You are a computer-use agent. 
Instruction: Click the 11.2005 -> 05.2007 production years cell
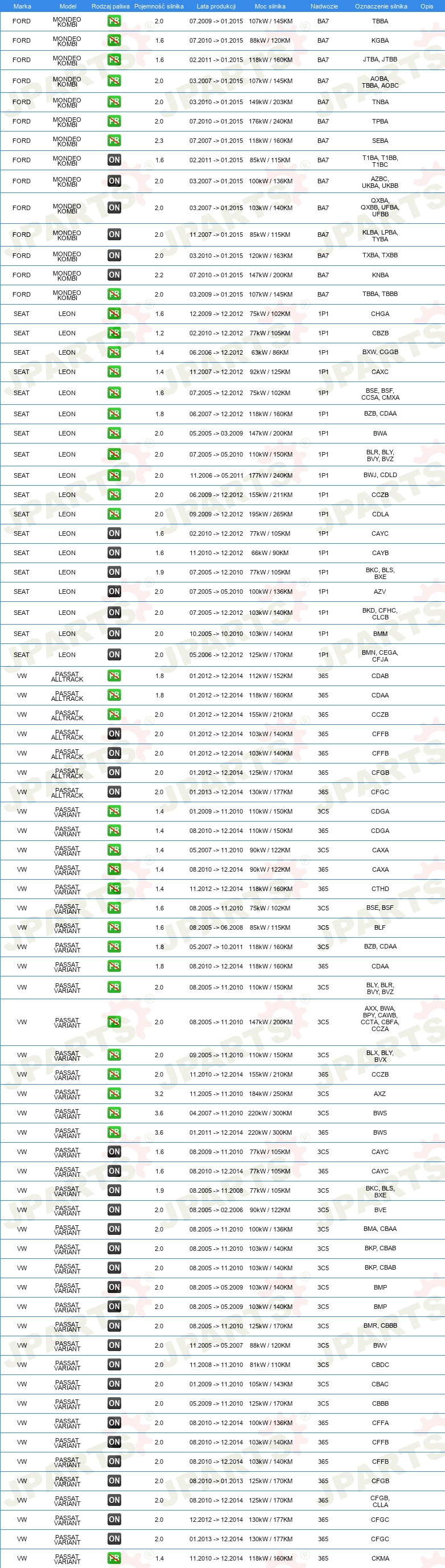click(216, 1345)
